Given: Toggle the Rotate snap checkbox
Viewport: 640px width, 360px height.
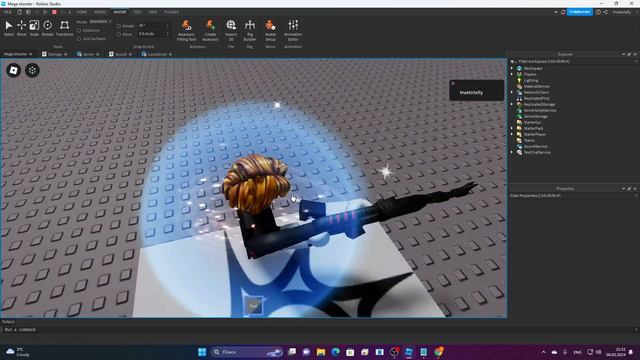Looking at the screenshot, I should pos(119,26).
